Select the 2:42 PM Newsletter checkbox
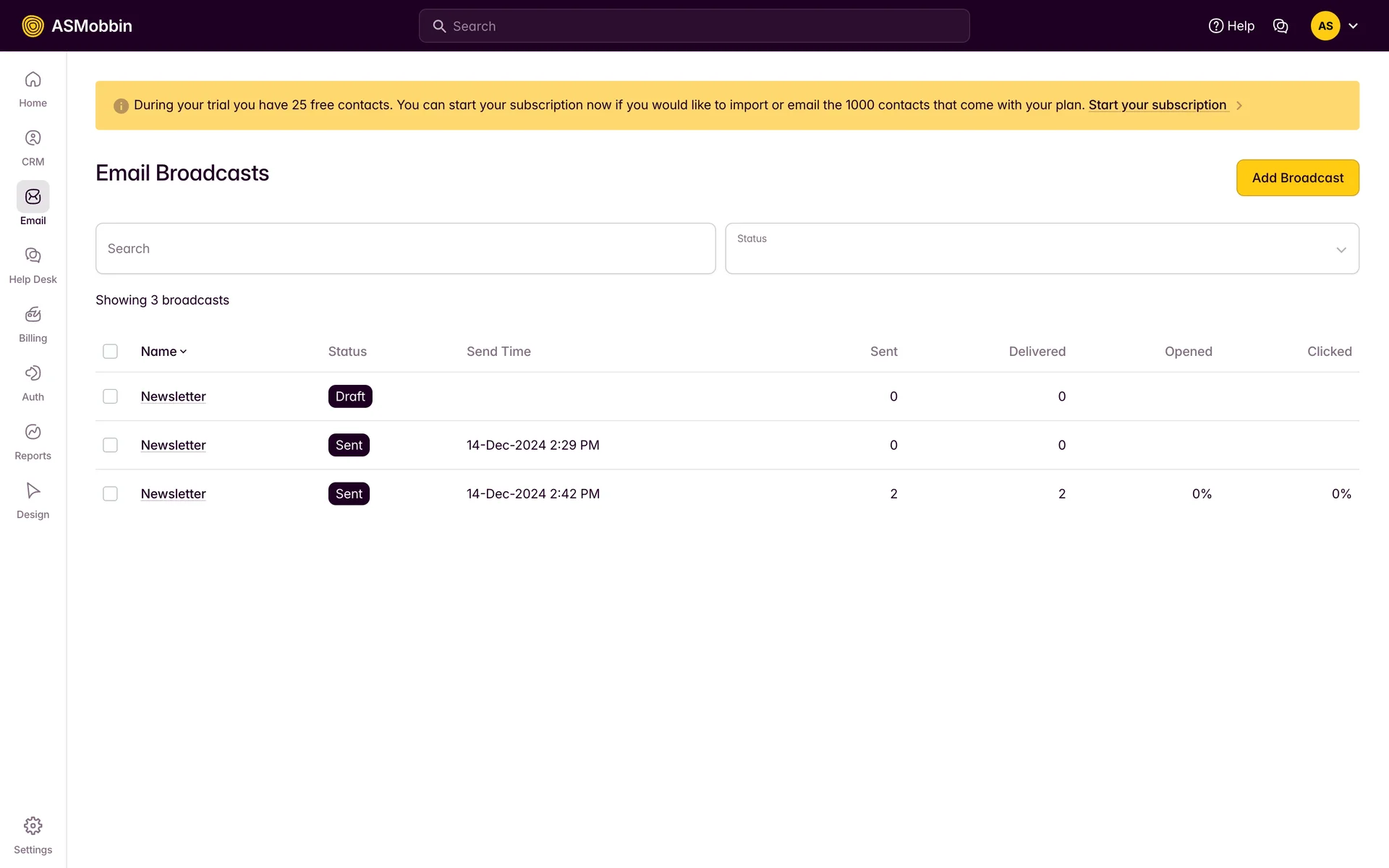1389x868 pixels. [110, 494]
